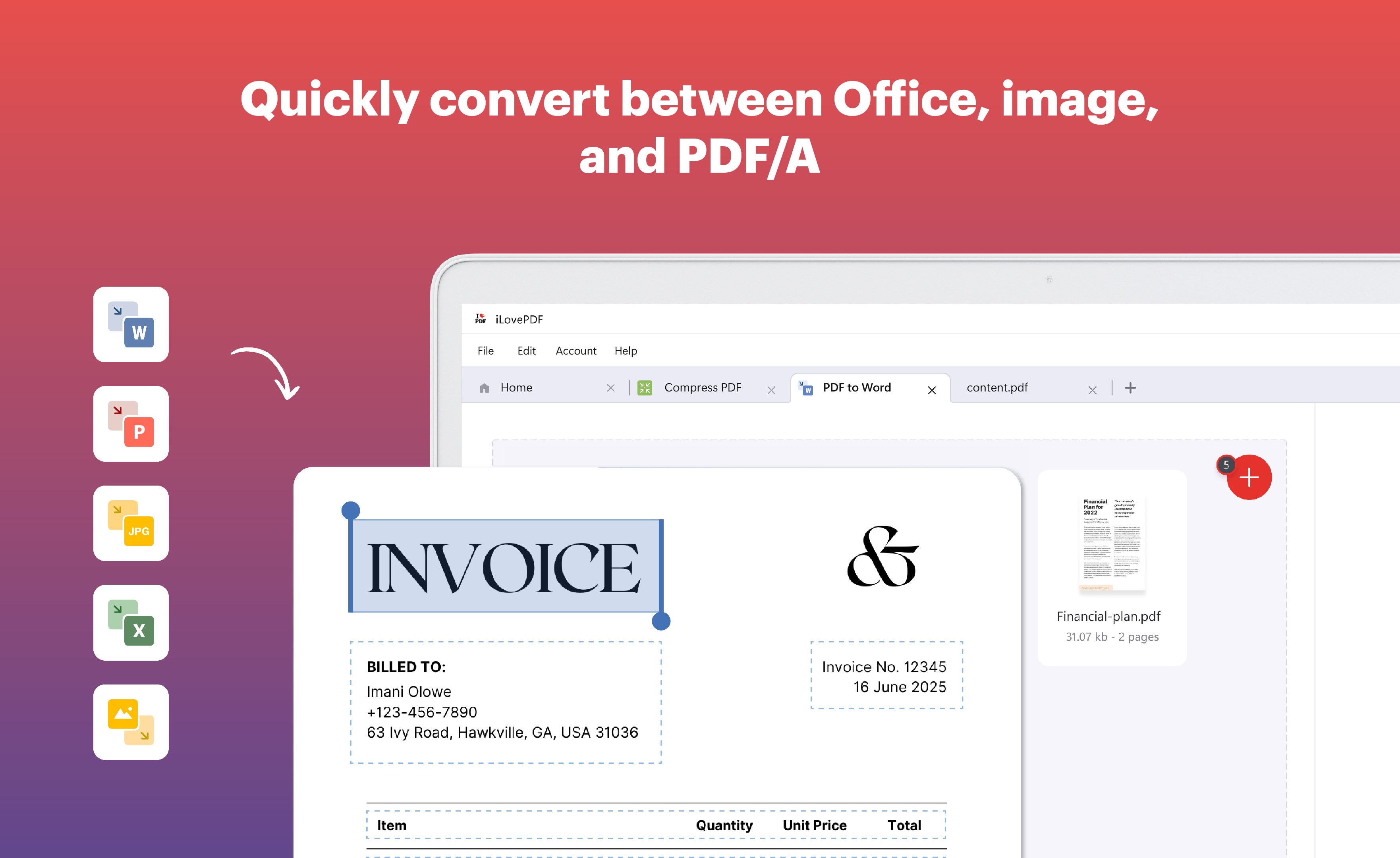Viewport: 1400px width, 858px height.
Task: Close the content.pdf tab
Action: [1093, 390]
